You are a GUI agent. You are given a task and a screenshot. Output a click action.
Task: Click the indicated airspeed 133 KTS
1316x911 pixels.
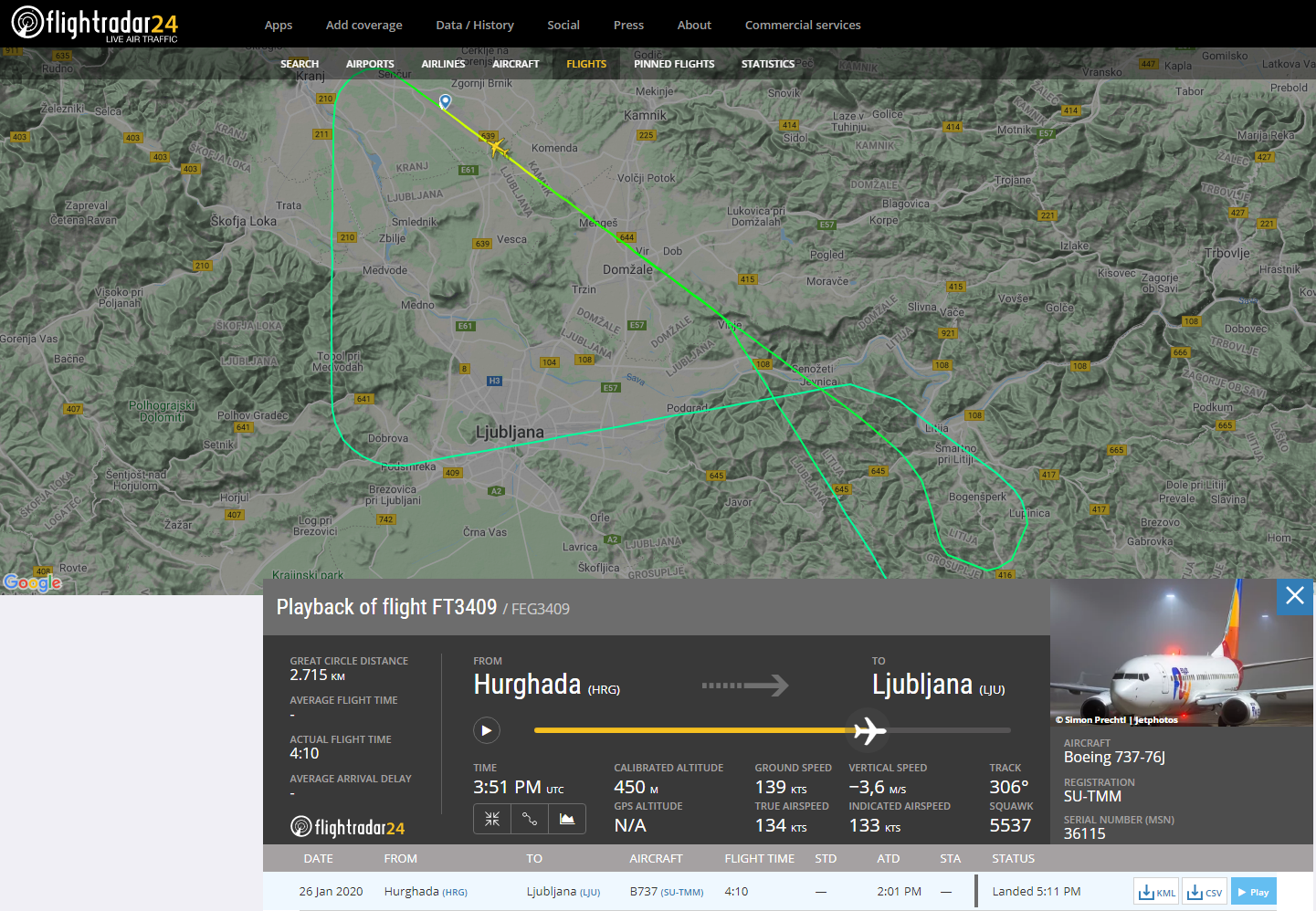click(875, 825)
